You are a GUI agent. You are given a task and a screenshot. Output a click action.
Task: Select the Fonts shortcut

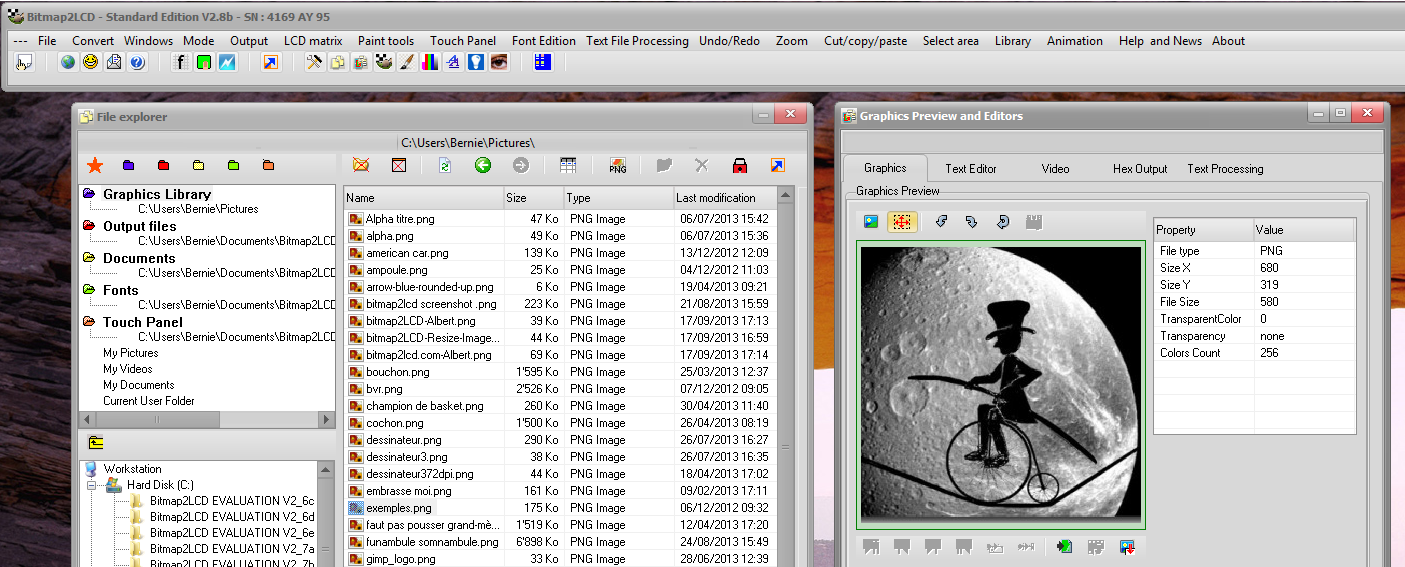(121, 290)
